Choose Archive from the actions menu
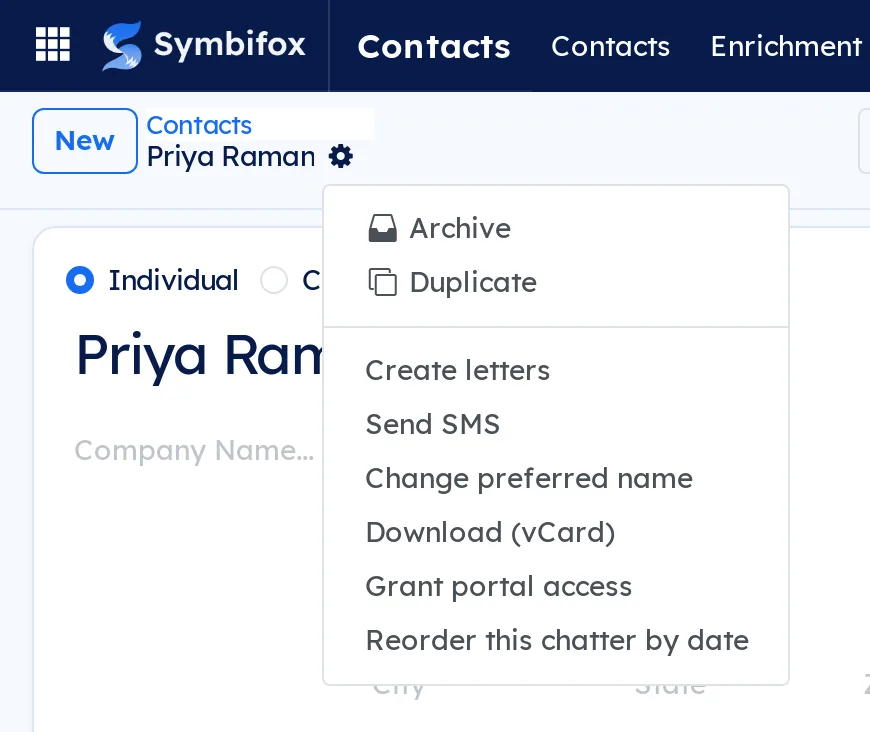This screenshot has width=870, height=732. [x=556, y=228]
